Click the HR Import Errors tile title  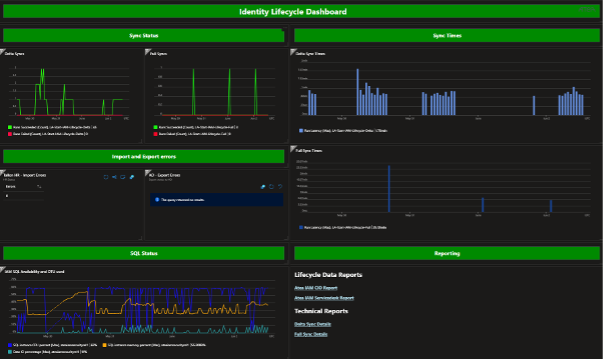pos(25,175)
